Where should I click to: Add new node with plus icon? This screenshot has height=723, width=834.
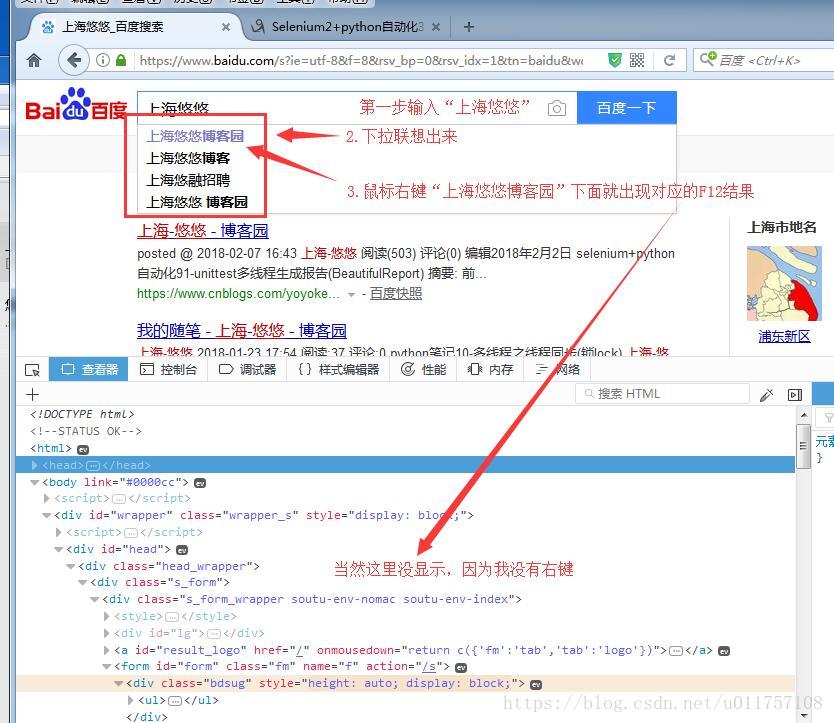coord(32,394)
